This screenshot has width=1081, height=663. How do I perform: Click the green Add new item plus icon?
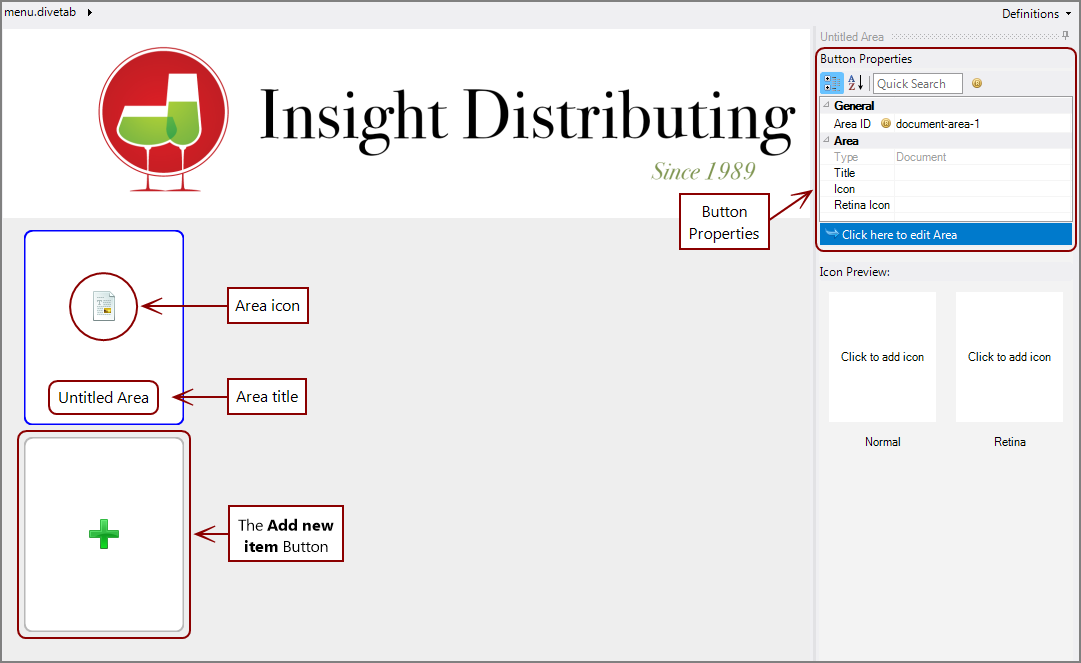(103, 534)
